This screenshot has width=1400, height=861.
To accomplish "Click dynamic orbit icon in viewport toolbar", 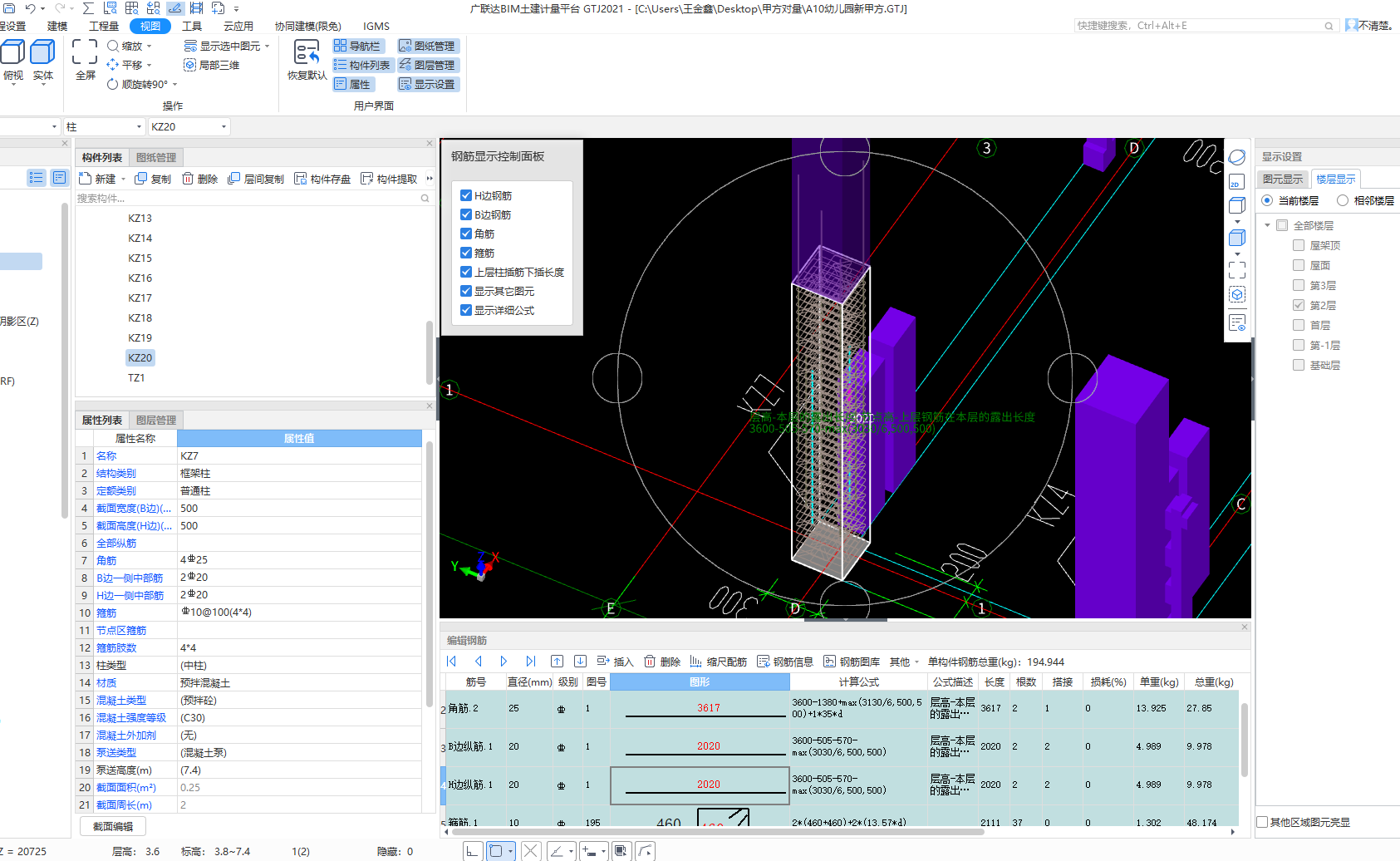I will (x=1237, y=157).
